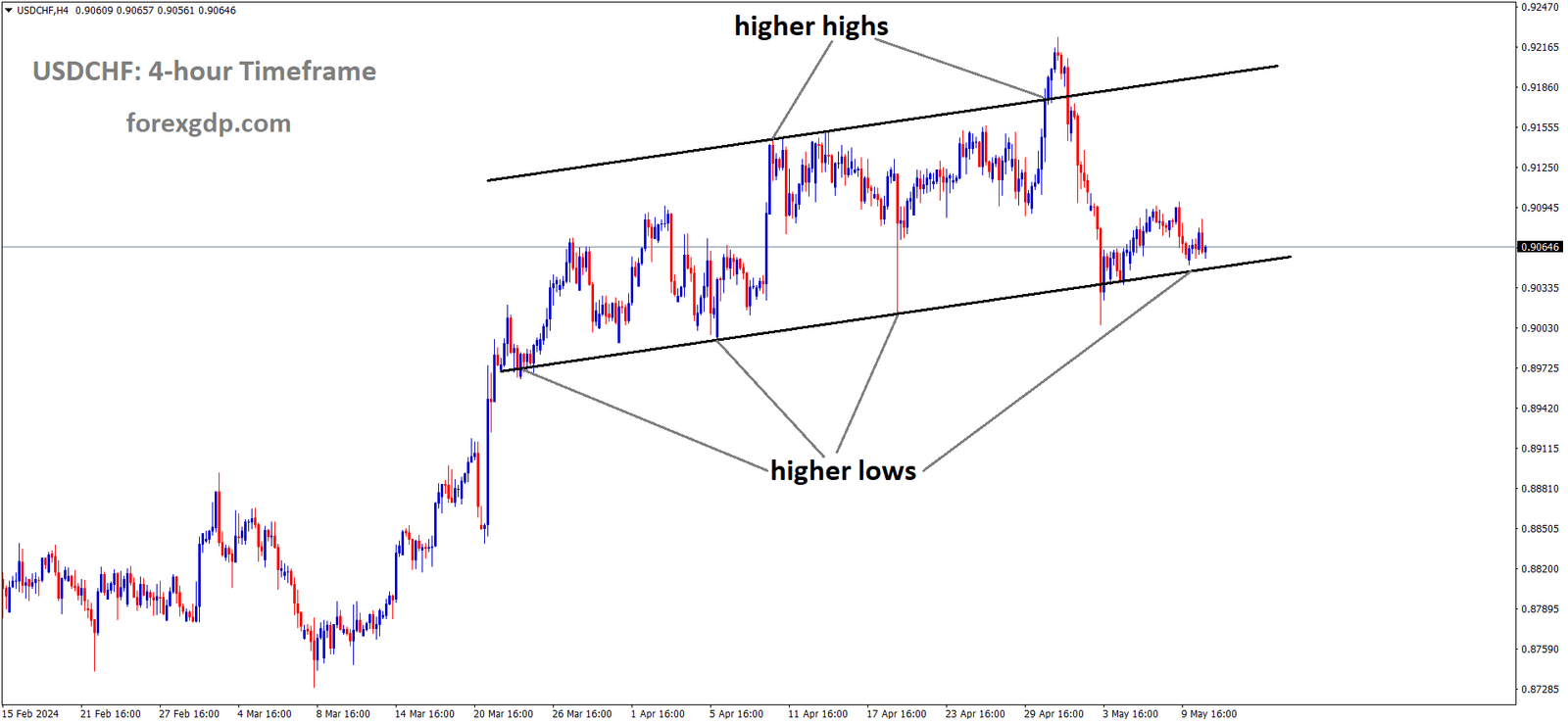The width and height of the screenshot is (1568, 724).
Task: Click price axis label 0.91860
Action: (x=1540, y=87)
